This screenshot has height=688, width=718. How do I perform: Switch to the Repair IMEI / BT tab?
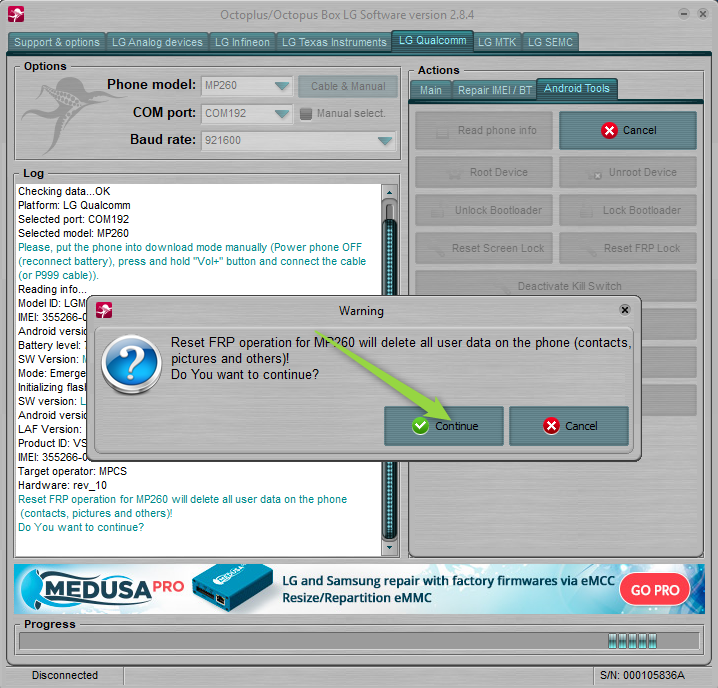click(495, 90)
